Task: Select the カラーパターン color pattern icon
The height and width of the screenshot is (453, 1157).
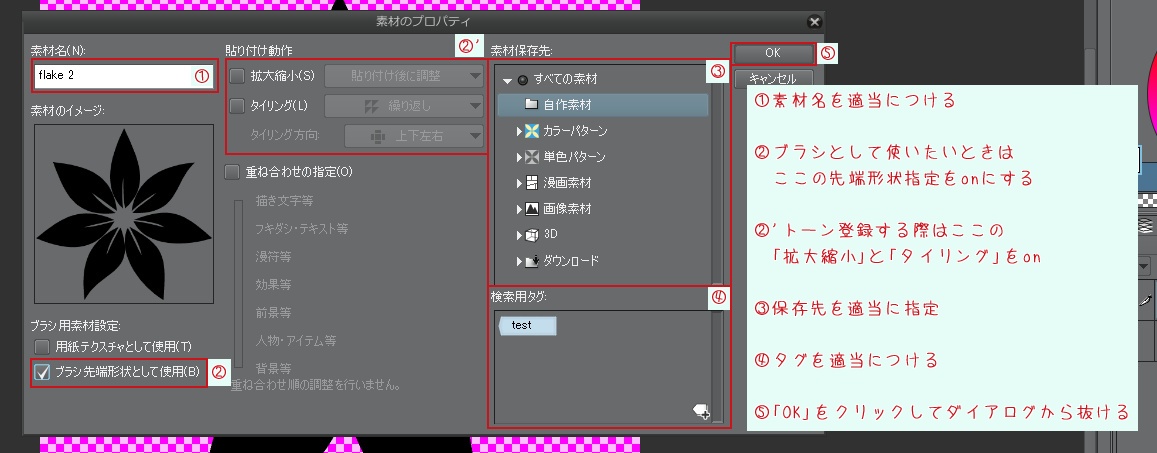Action: (x=532, y=131)
